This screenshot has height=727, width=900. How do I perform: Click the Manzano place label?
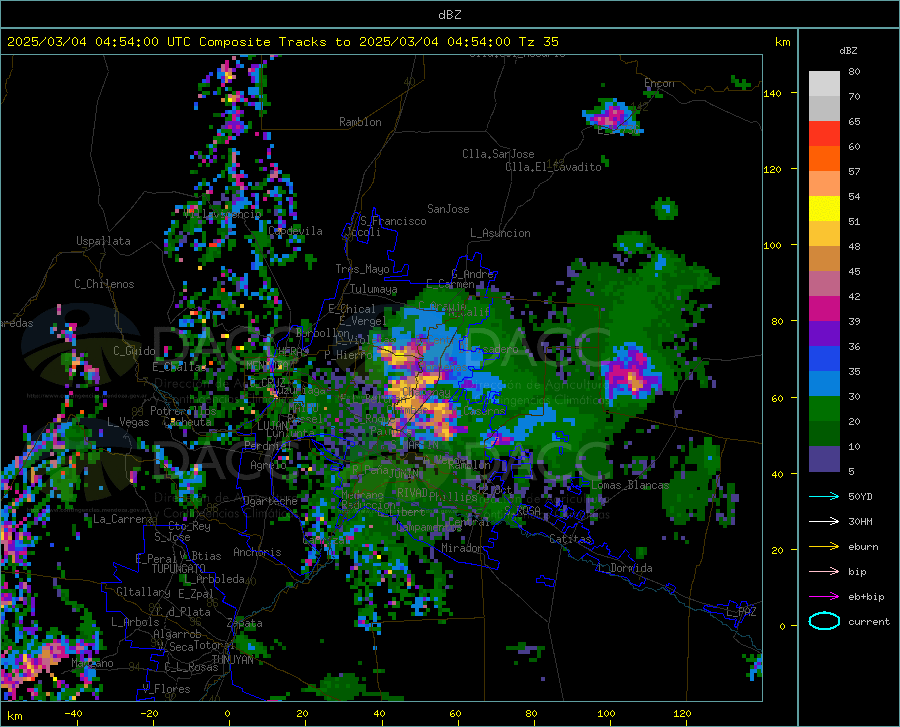coord(92,663)
